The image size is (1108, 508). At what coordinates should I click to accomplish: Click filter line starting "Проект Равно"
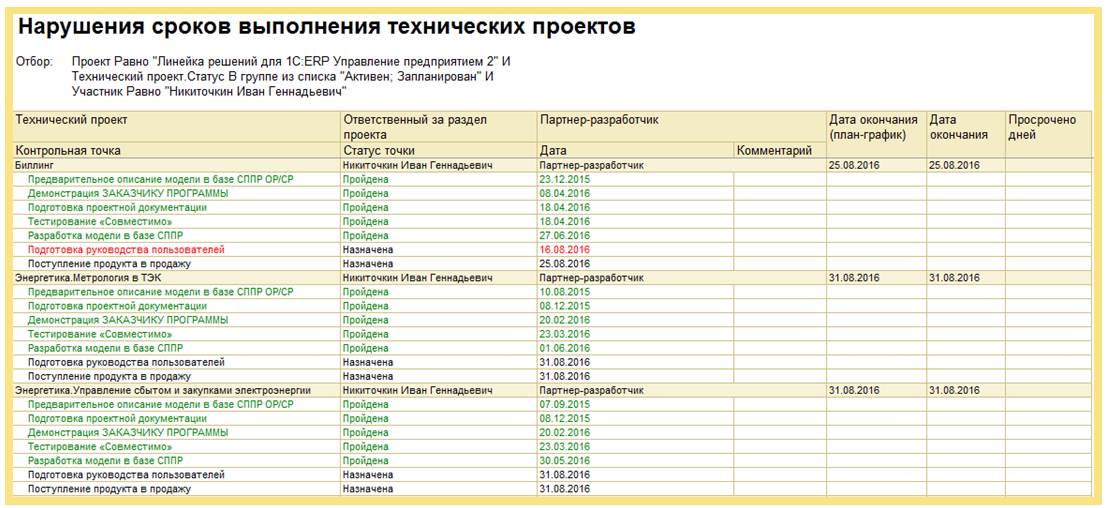(291, 62)
